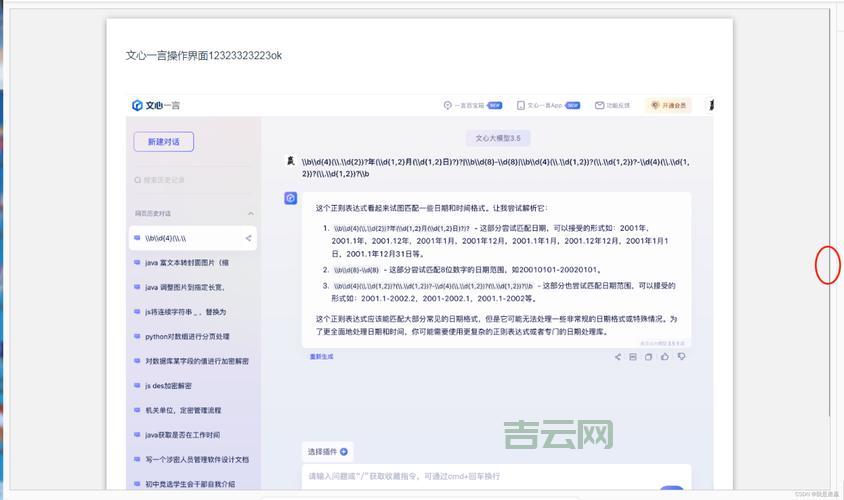The width and height of the screenshot is (844, 500).
Task: Open history chat 对数据库某字段的值进行加密解密
Action: [x=193, y=361]
